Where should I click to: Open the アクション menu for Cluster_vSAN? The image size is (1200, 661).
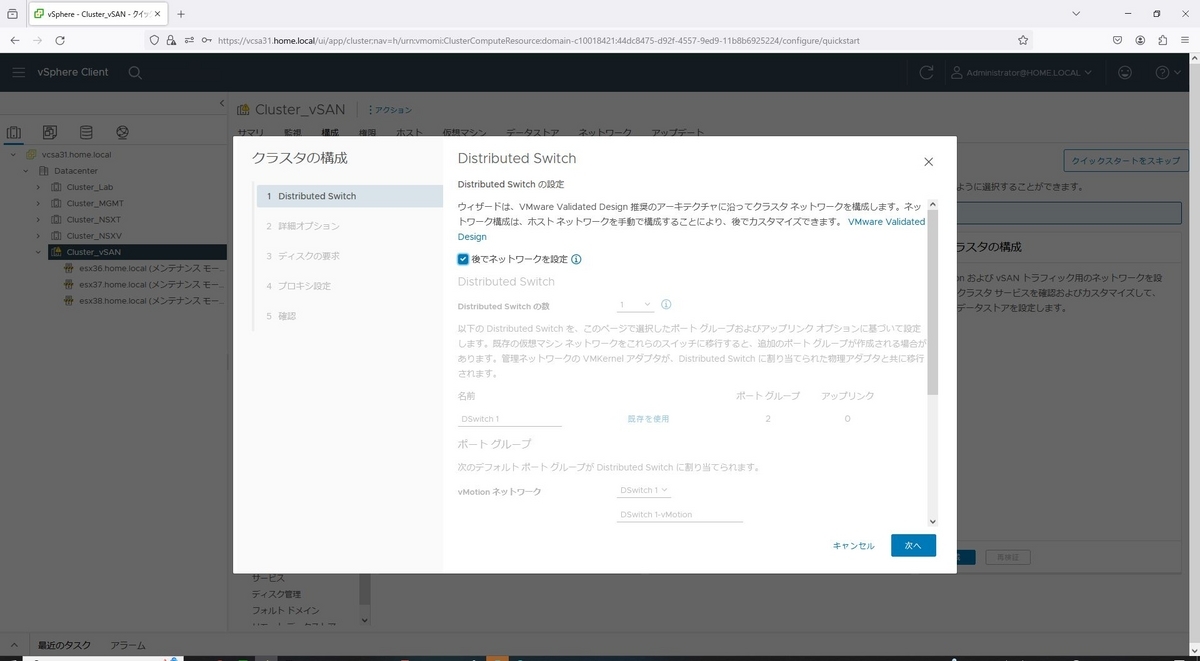(390, 110)
